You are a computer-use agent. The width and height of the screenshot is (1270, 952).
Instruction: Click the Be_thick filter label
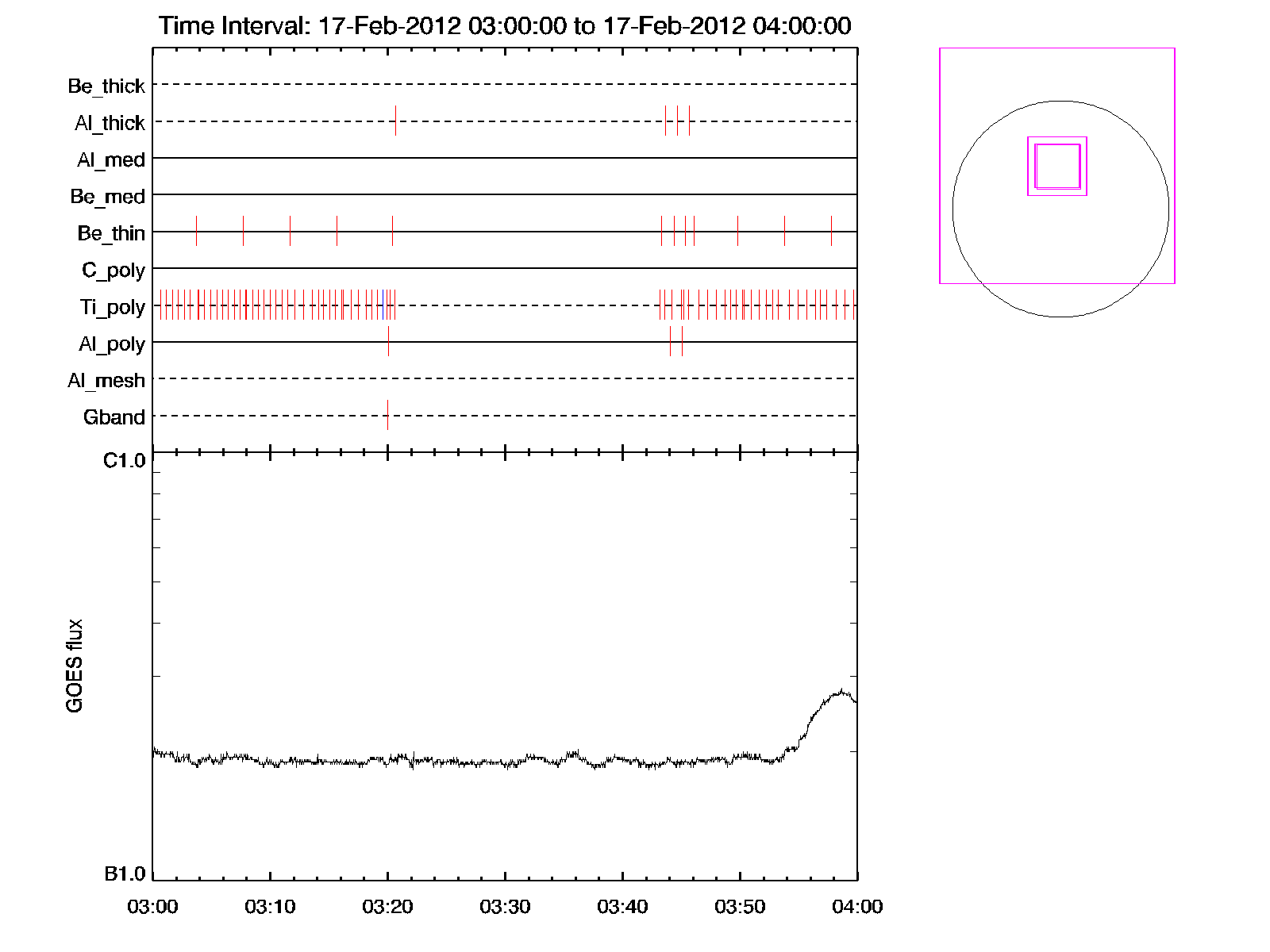[106, 86]
